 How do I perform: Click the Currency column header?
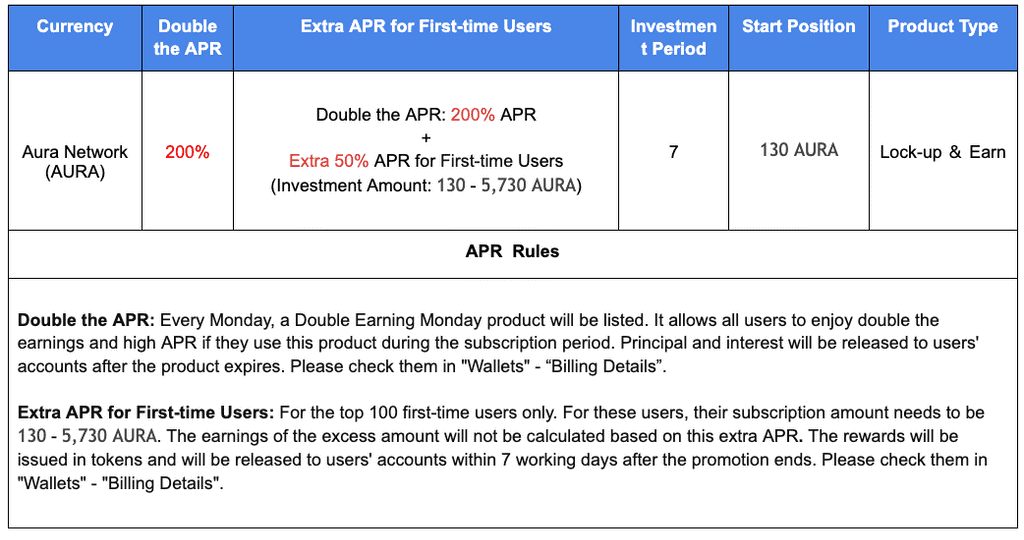pyautogui.click(x=75, y=27)
